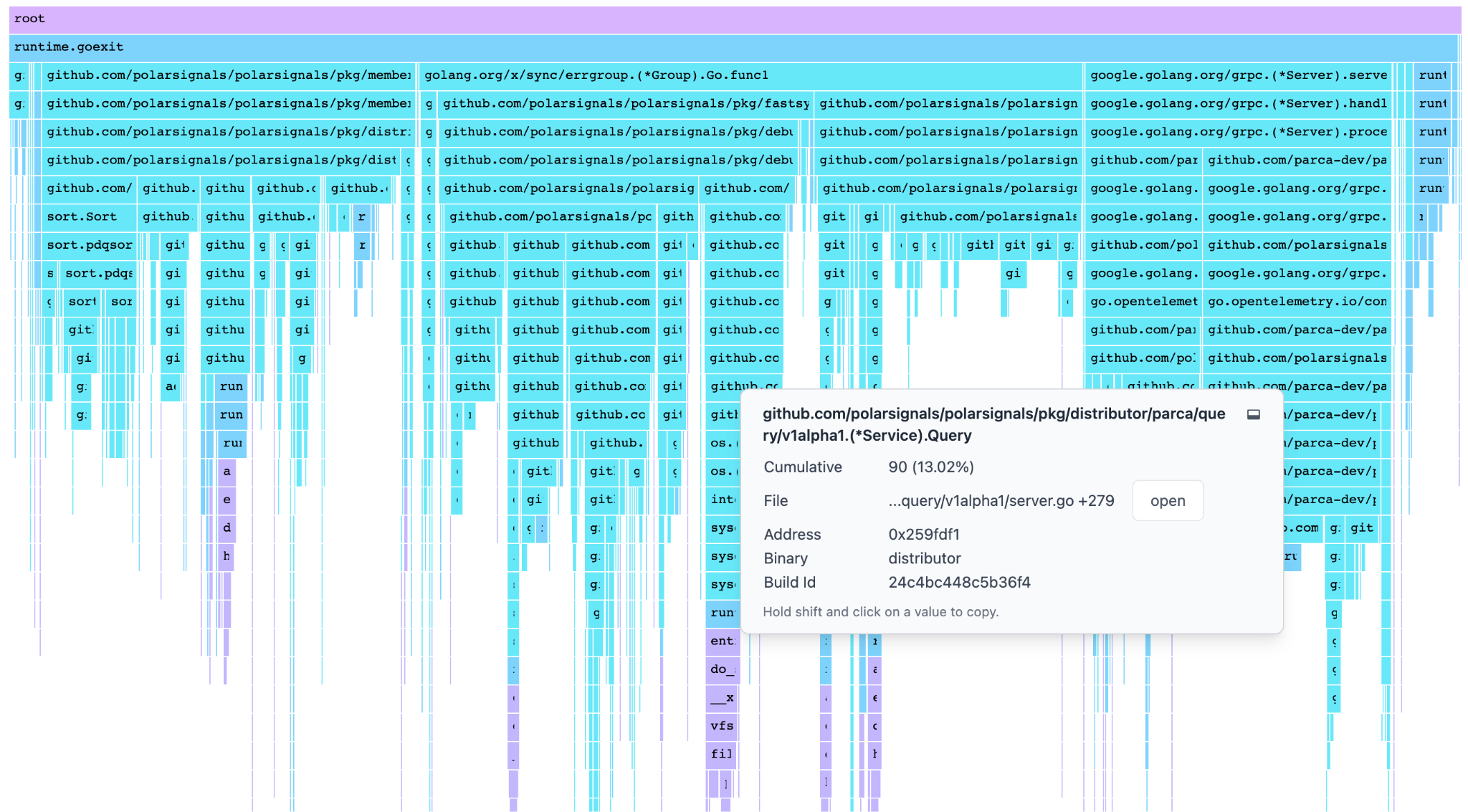The height and width of the screenshot is (812, 1468).
Task: Click Binary value 'distributor'
Action: tap(924, 558)
